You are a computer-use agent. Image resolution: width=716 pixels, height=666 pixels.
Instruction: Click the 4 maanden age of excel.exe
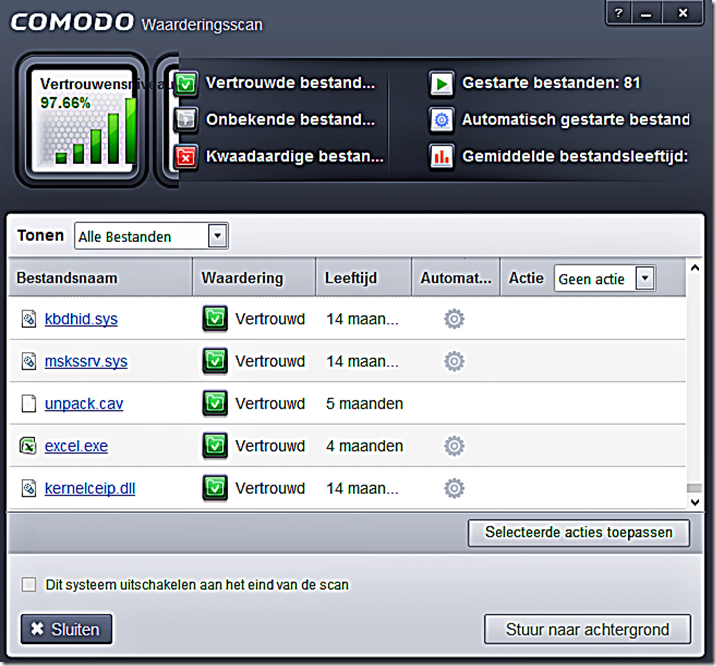point(364,446)
